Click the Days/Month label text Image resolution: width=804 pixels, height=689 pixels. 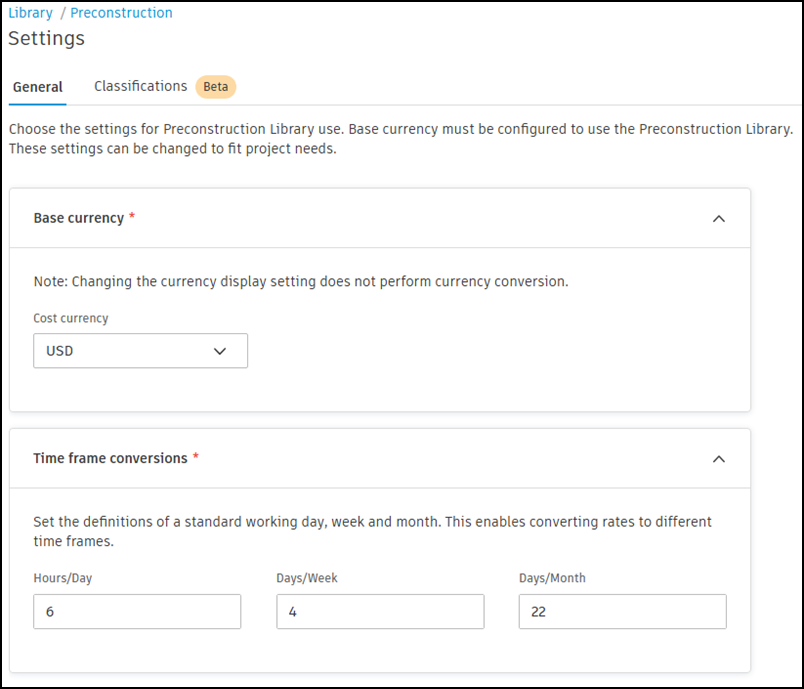point(552,578)
